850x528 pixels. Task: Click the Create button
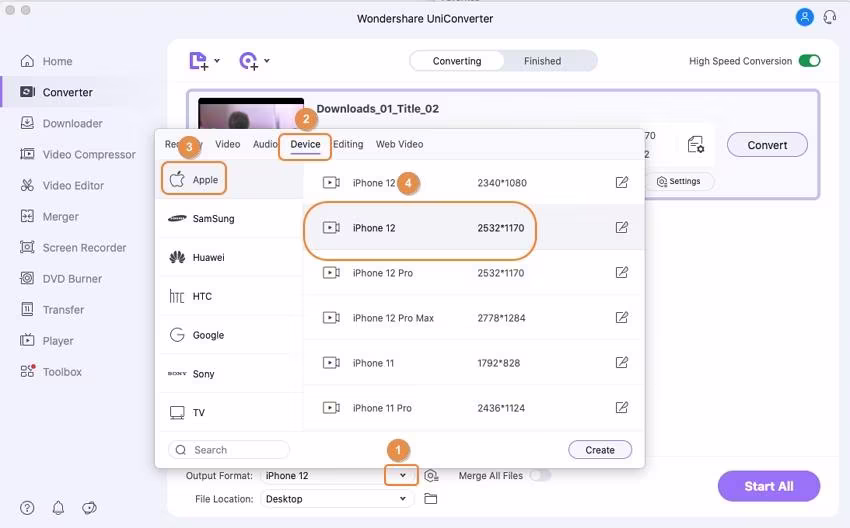coord(600,450)
